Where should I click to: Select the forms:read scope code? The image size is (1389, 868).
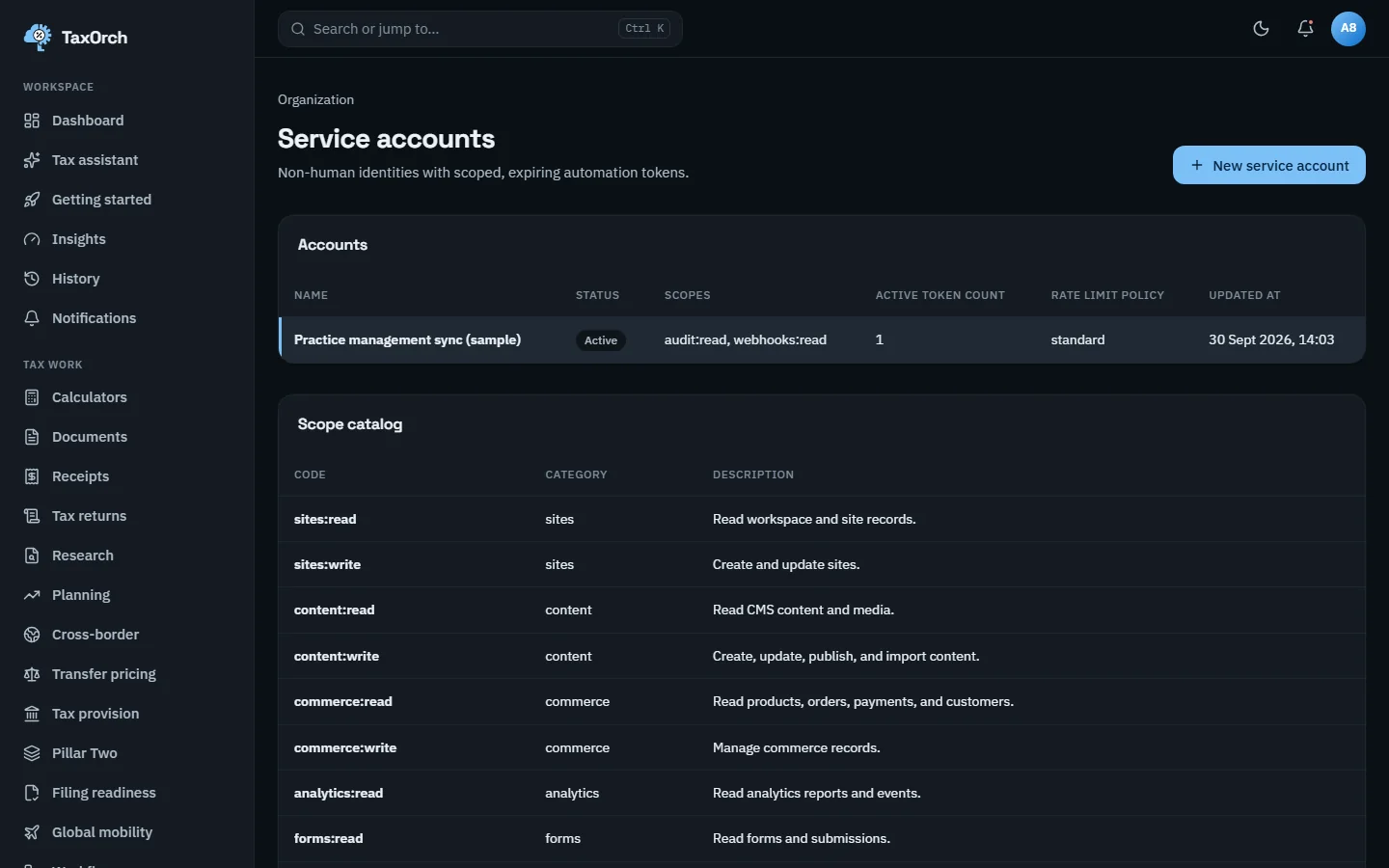[329, 838]
